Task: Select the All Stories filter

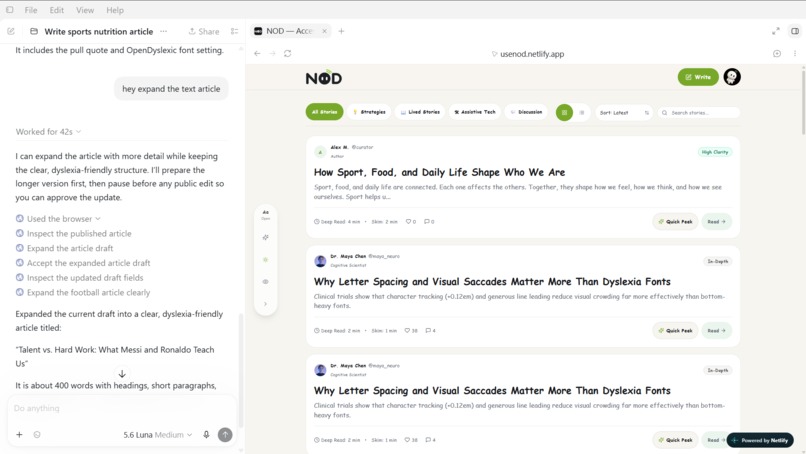Action: pos(324,112)
